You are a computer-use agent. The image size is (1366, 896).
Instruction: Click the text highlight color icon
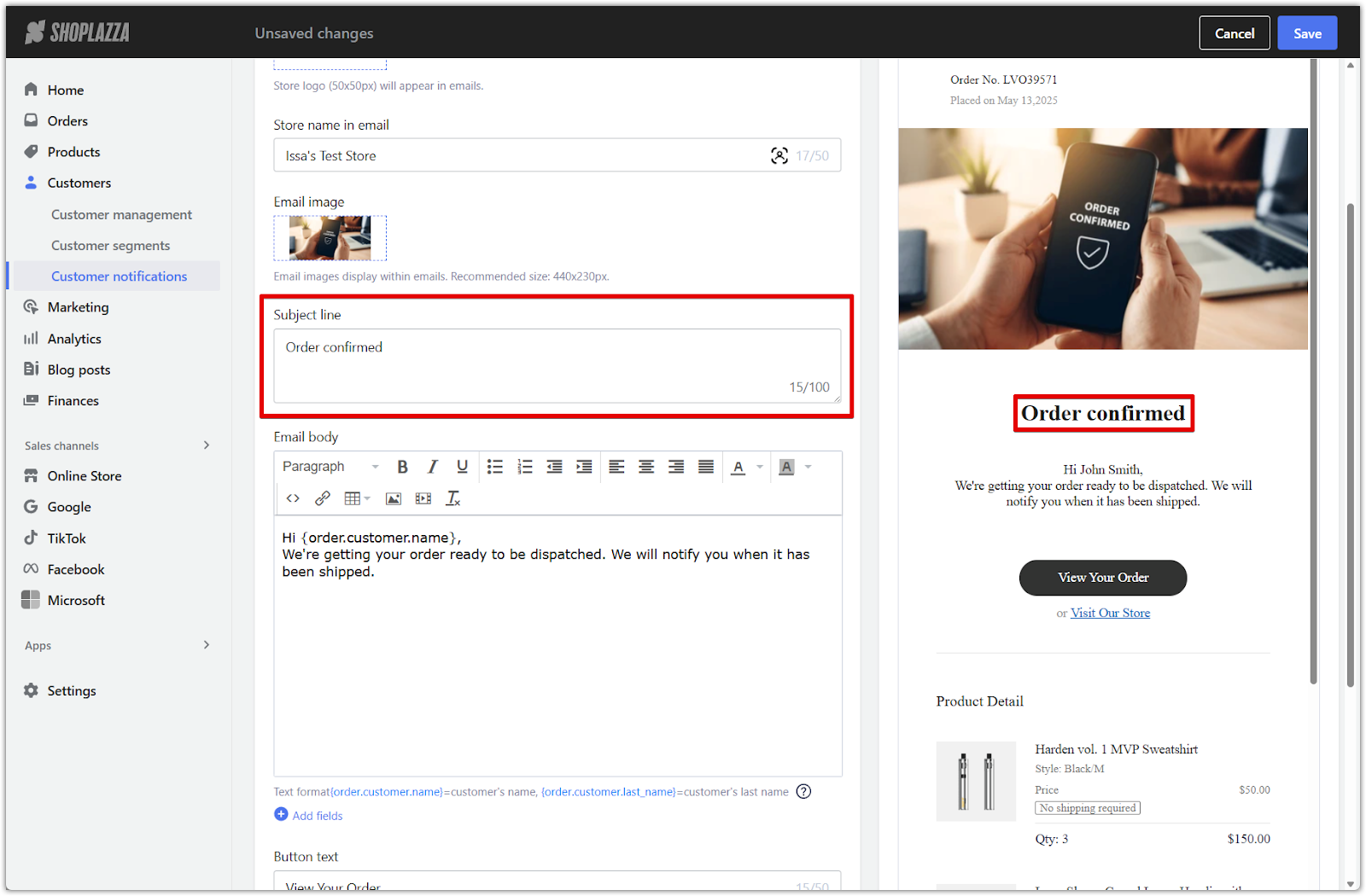787,467
